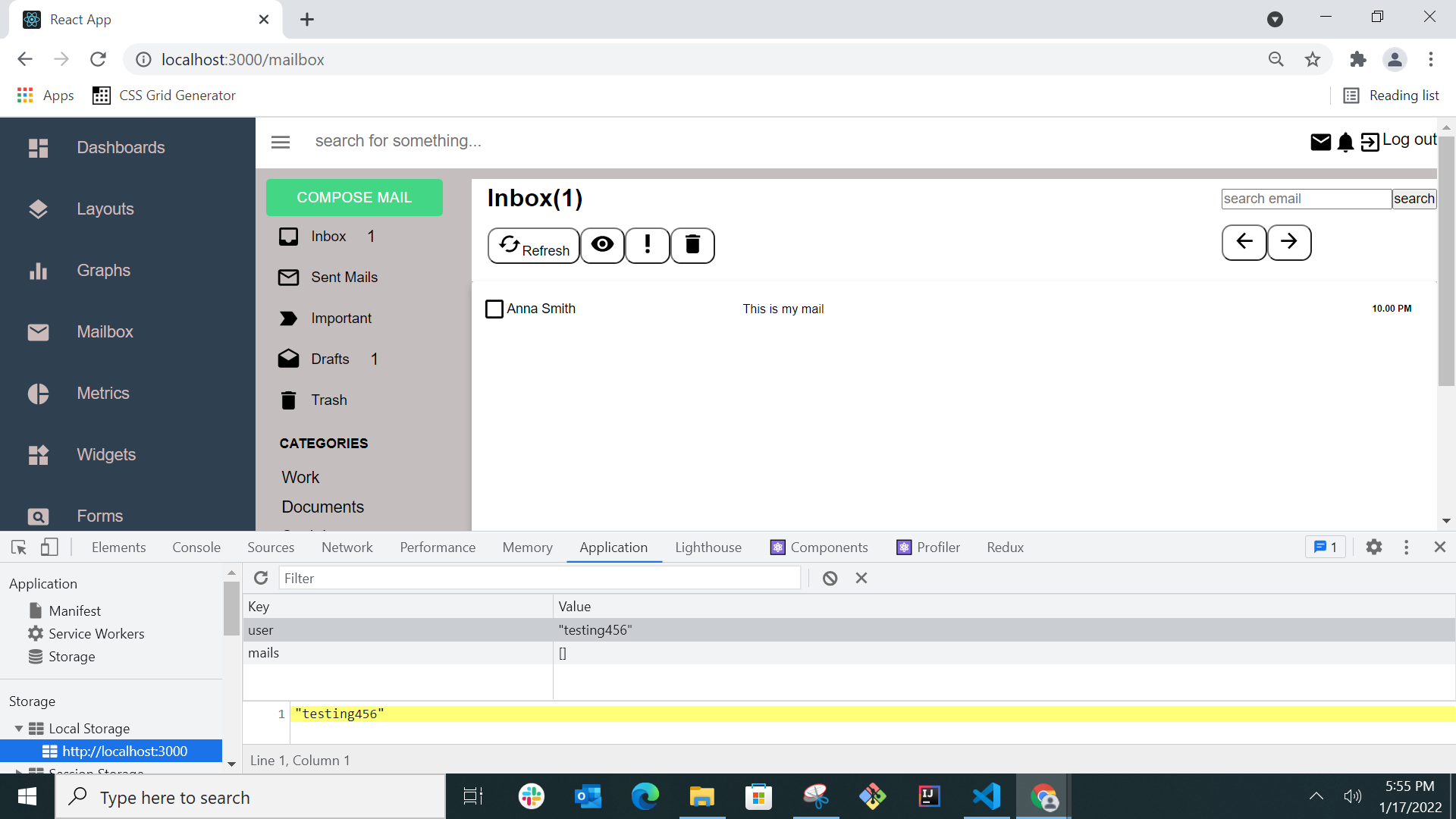The image size is (1456, 819).
Task: Open Chrome's three-dot browser menu
Action: tap(1432, 59)
